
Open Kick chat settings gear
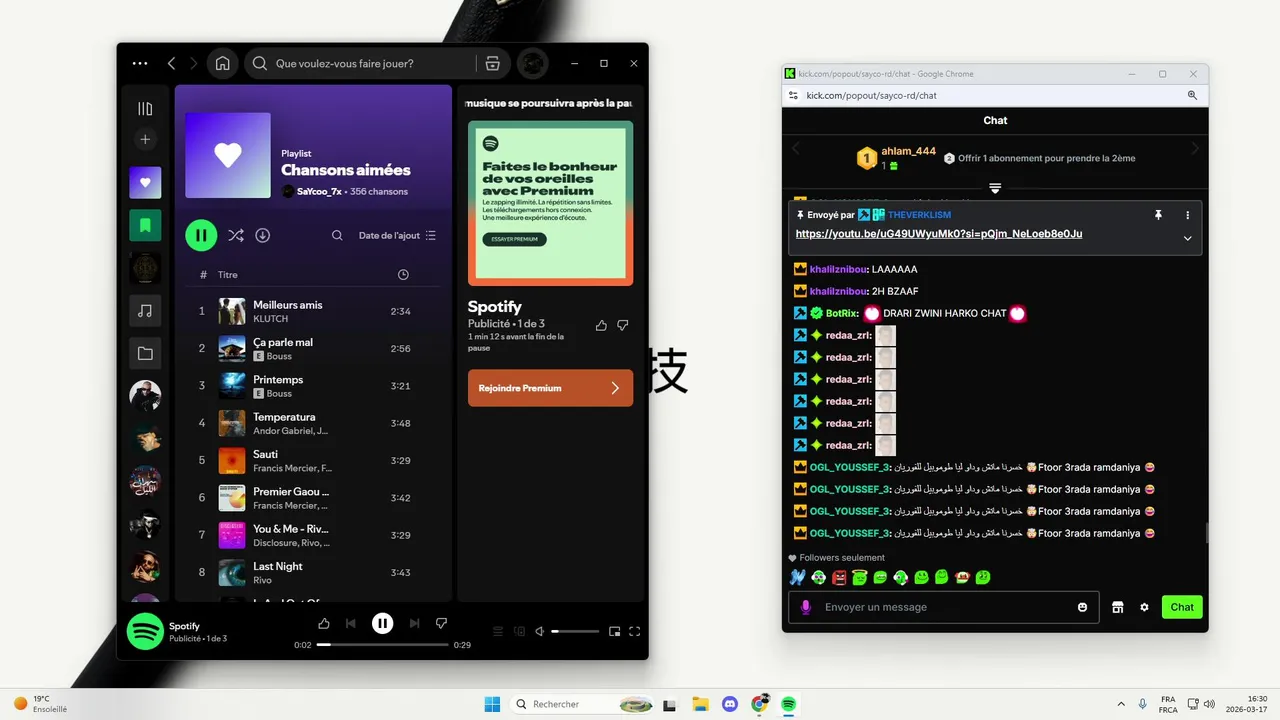1144,607
